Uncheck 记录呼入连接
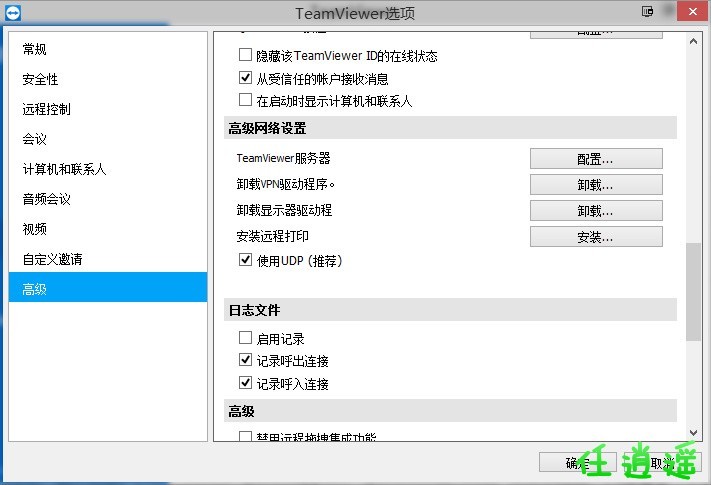711x485 pixels. (x=245, y=383)
